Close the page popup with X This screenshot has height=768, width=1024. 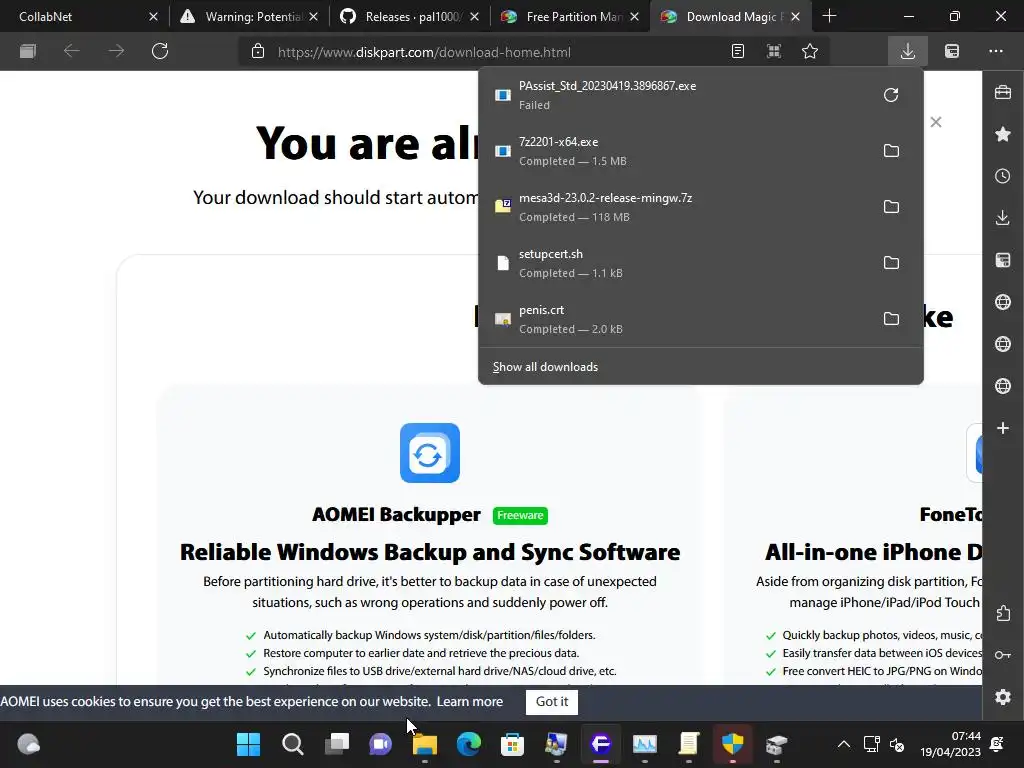tap(936, 122)
